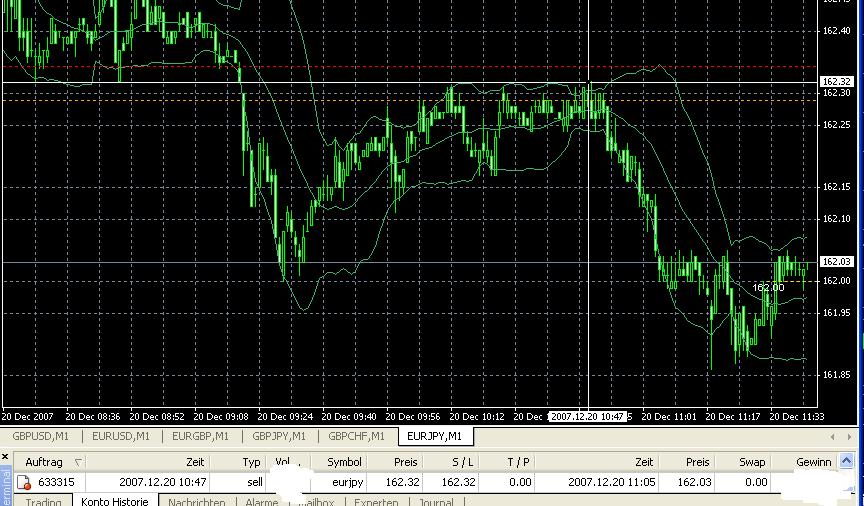Click the 'eurjpy' symbol cell
864x506 pixels.
tap(348, 482)
